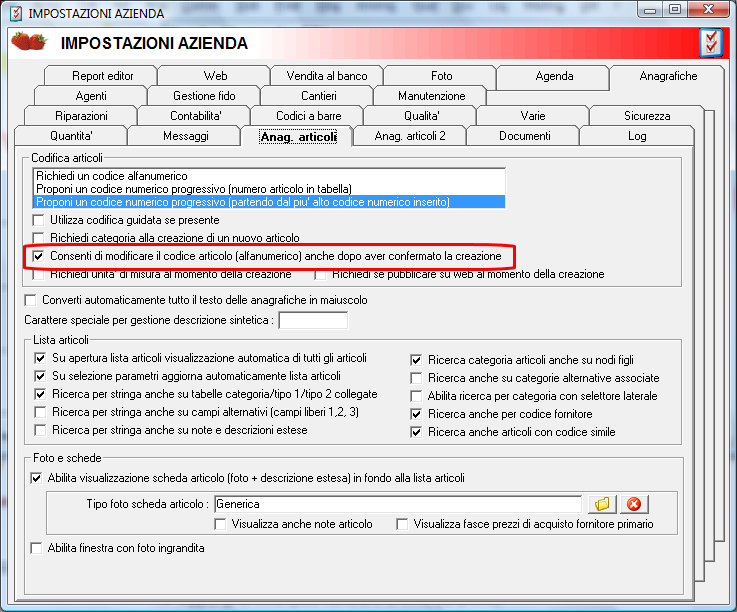The image size is (737, 612).
Task: Click the title bar application icon
Action: (x=16, y=13)
